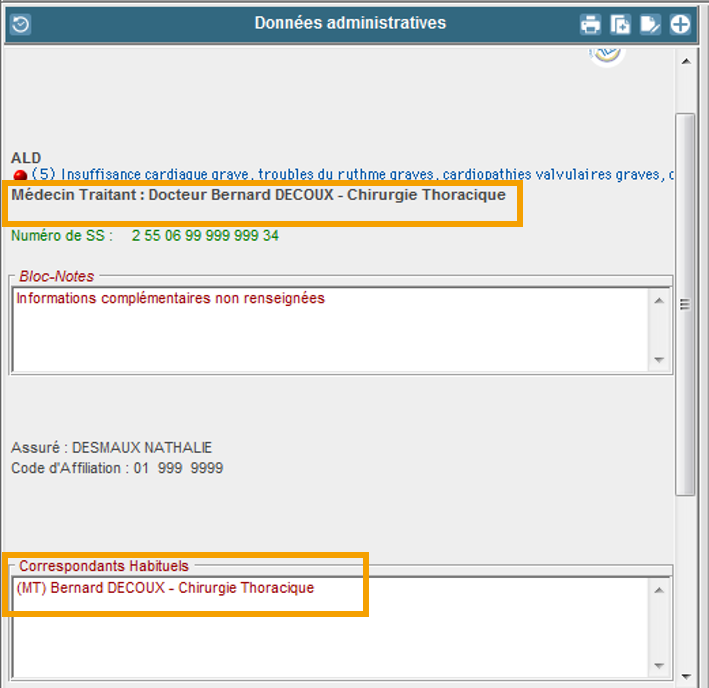Select (MT) Bernard DECOUX correspondent entry
This screenshot has width=709, height=688.
pyautogui.click(x=165, y=588)
